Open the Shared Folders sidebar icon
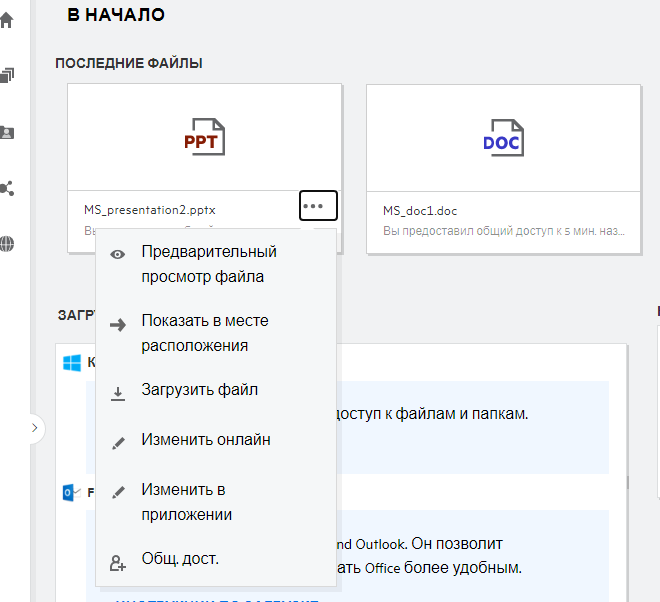660x602 pixels. point(7,132)
